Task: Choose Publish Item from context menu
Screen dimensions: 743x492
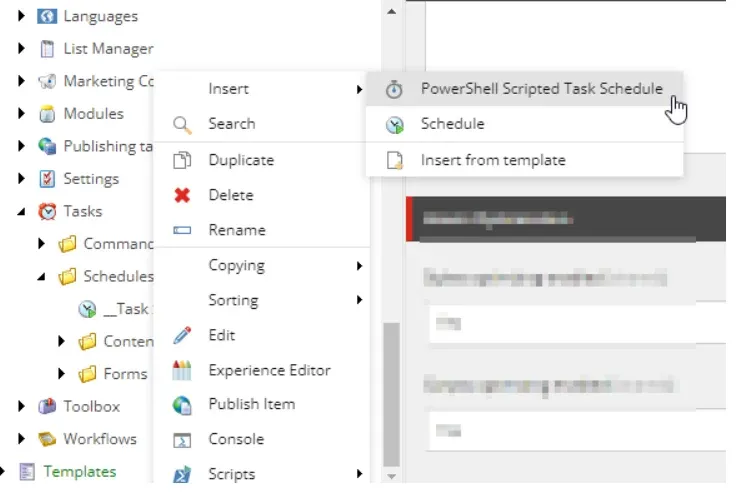Action: pyautogui.click(x=262, y=404)
